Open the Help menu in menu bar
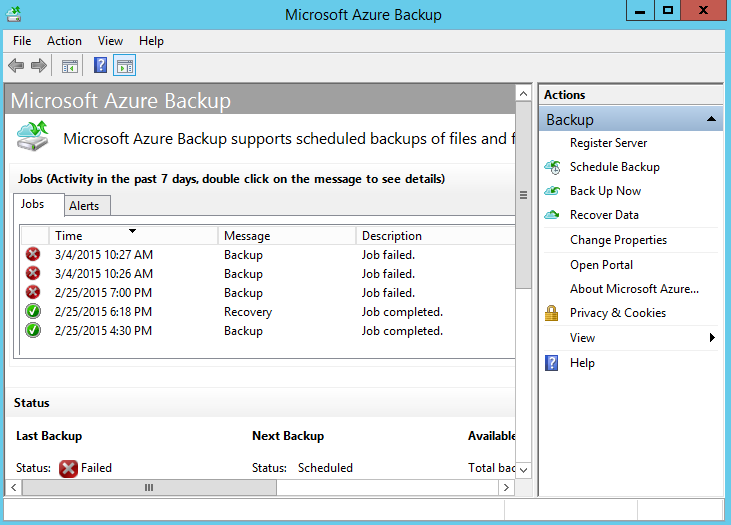 coord(151,41)
